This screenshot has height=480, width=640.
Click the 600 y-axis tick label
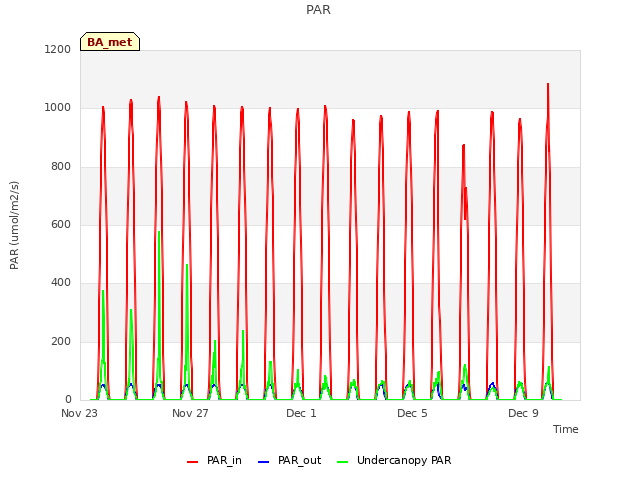61,224
